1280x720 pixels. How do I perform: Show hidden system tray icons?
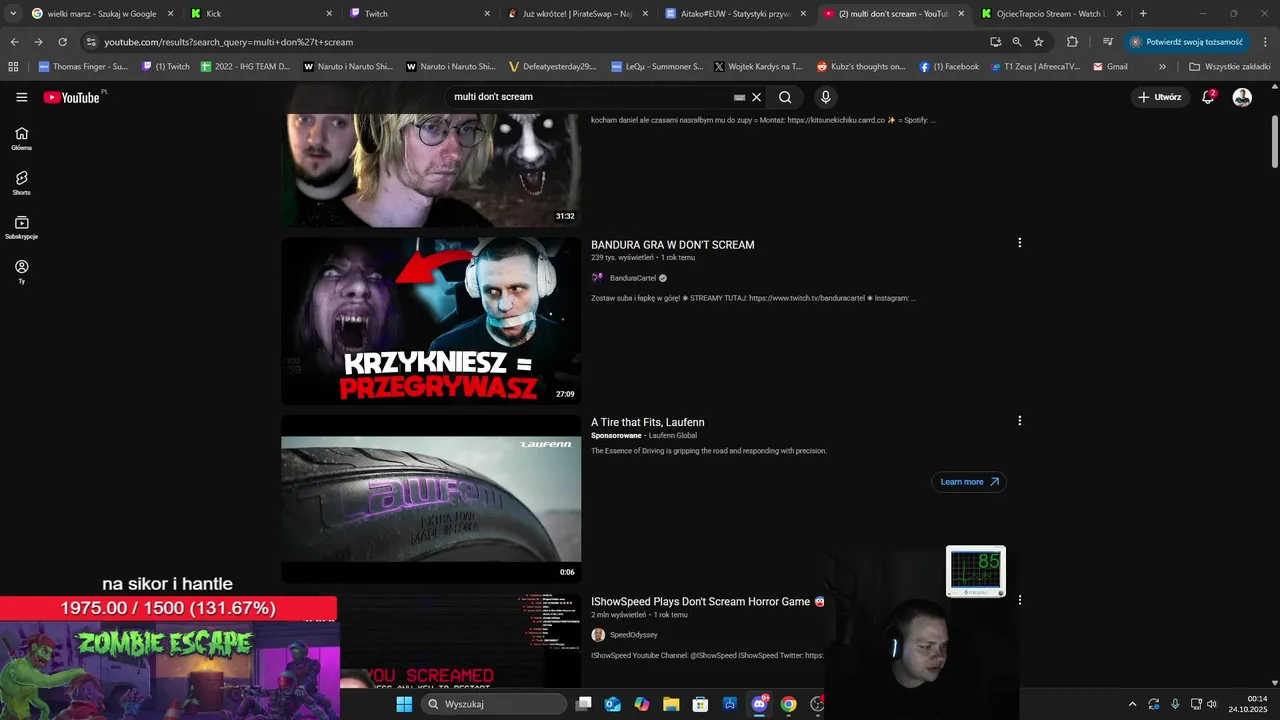[x=1132, y=704]
